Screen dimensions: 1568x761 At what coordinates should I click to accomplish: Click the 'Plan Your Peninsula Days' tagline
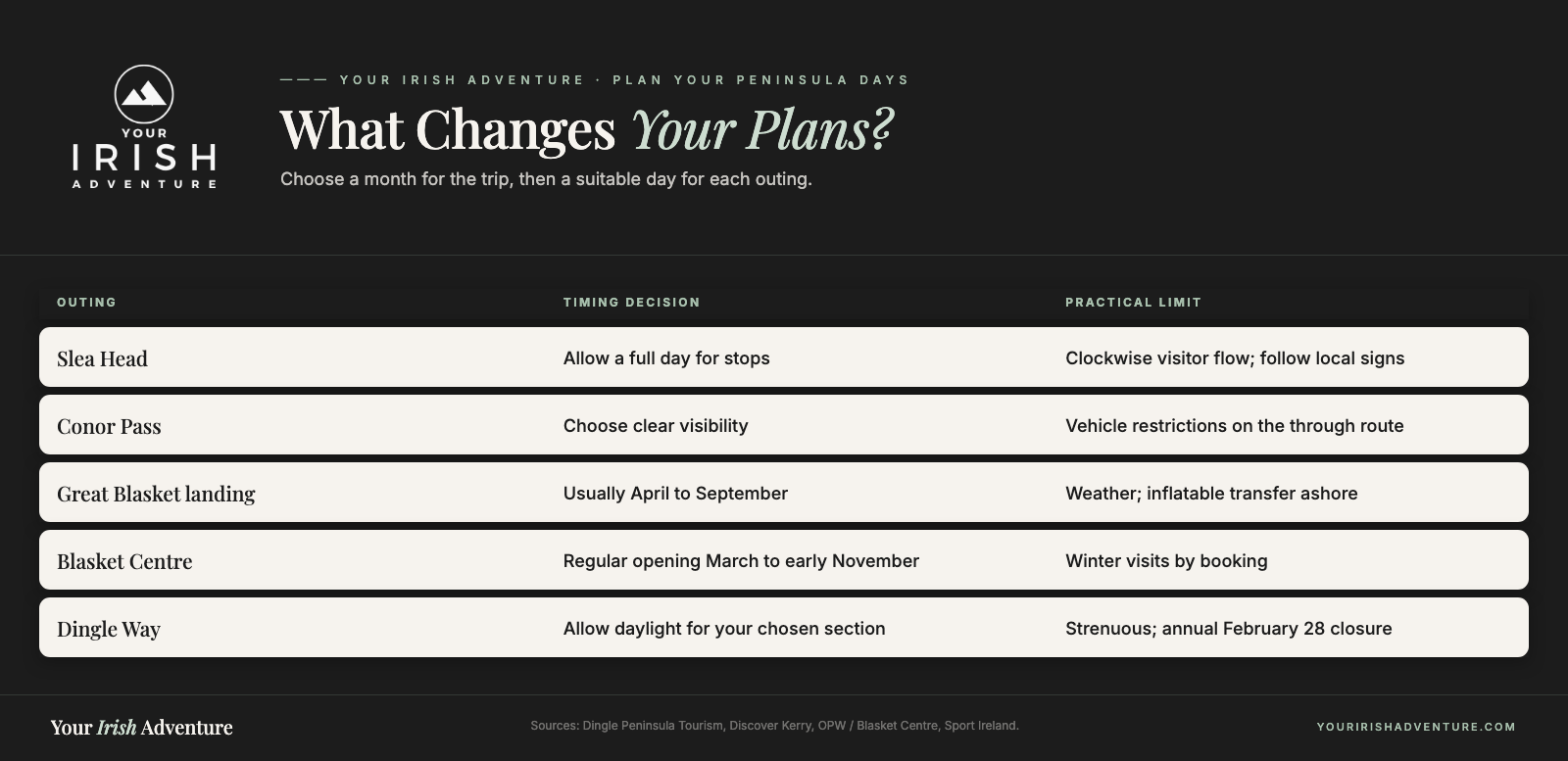point(761,80)
